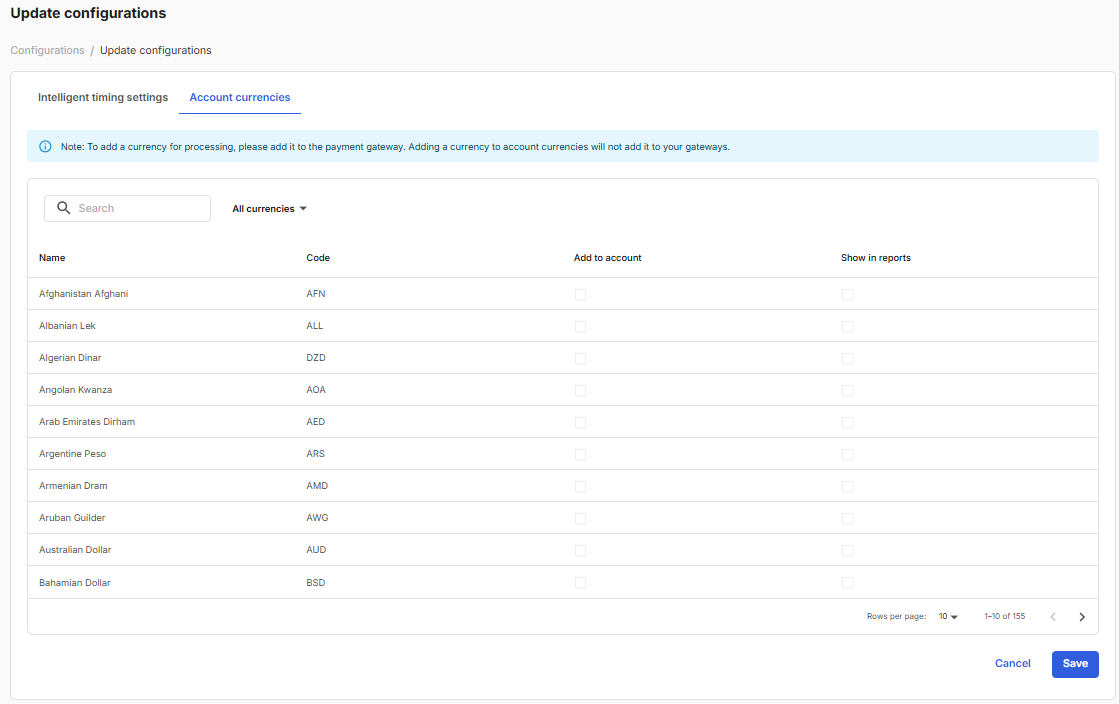Enable Add to account for Armenian Dram

(580, 486)
